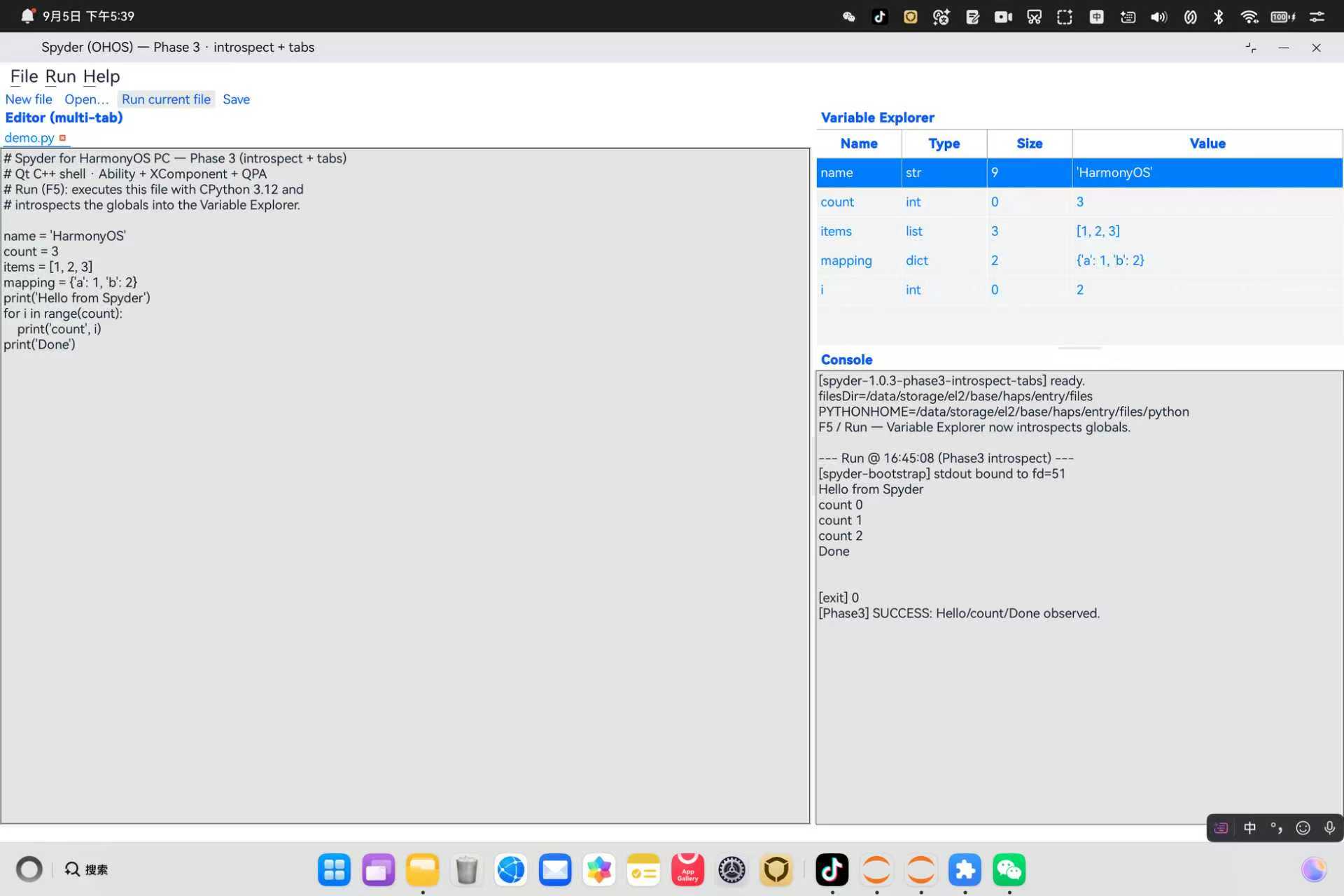Click the keyboard icon in the status bar

[1128, 17]
